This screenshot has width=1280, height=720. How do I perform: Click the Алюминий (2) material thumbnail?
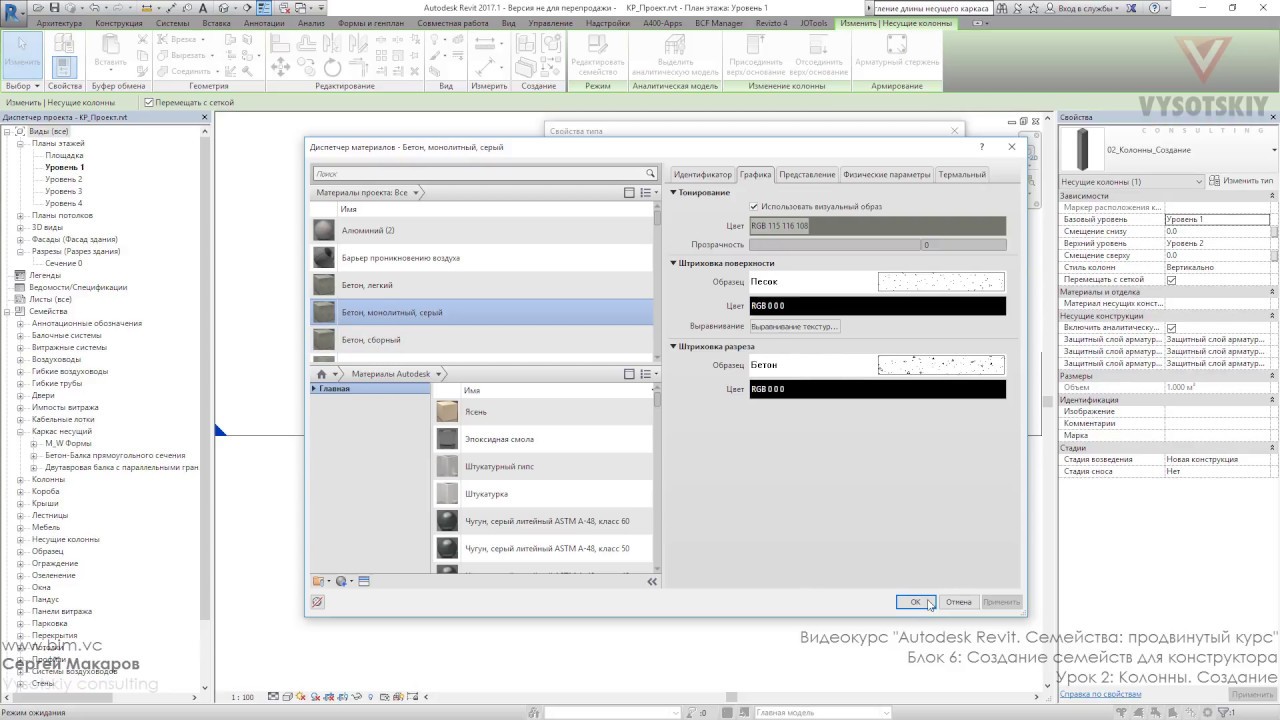(x=323, y=230)
